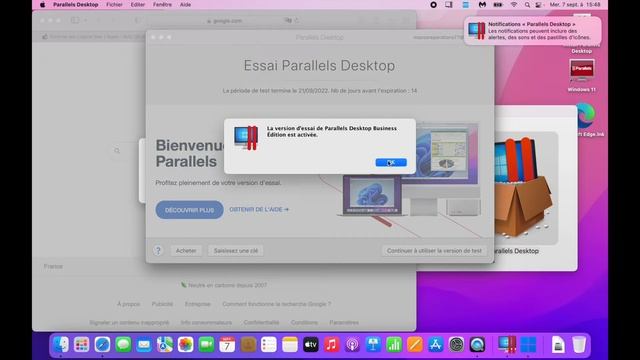Open Comment fonctionne la recherche Google link
The image size is (640, 360).
(x=277, y=304)
